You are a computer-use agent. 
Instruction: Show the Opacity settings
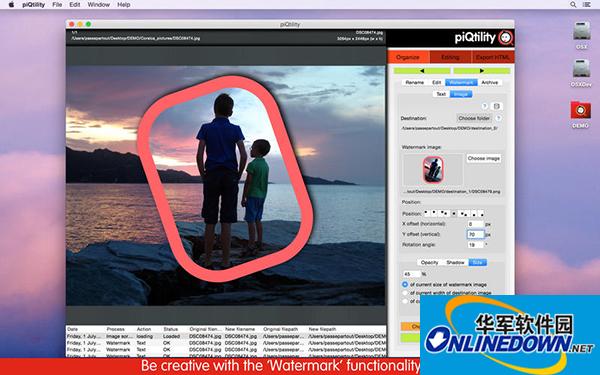[429, 262]
